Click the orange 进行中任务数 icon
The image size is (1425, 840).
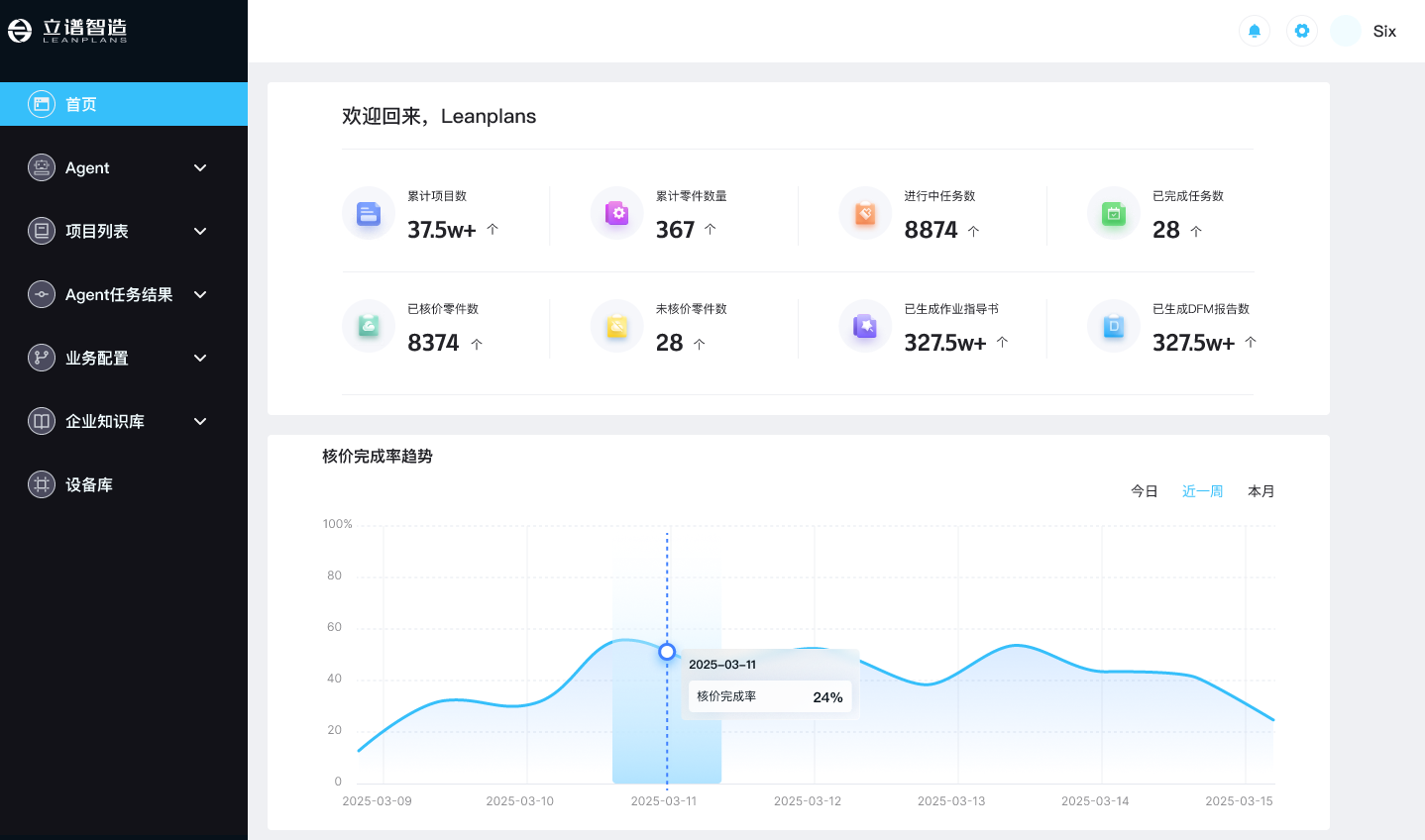click(x=865, y=213)
